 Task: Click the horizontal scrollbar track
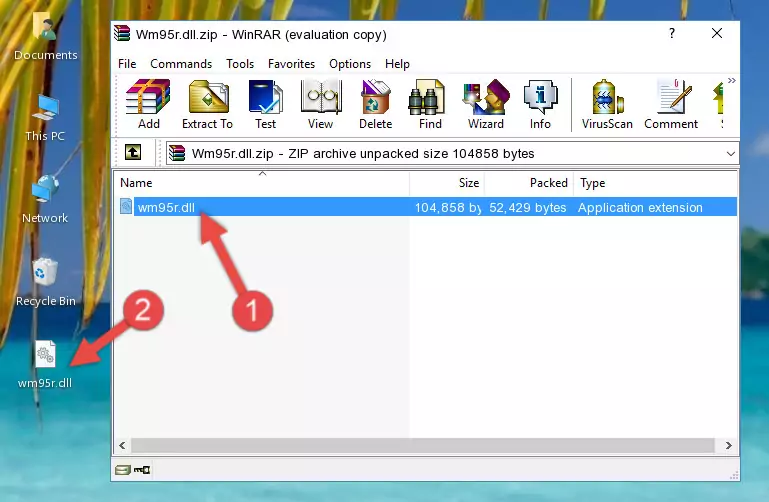pyautogui.click(x=423, y=445)
